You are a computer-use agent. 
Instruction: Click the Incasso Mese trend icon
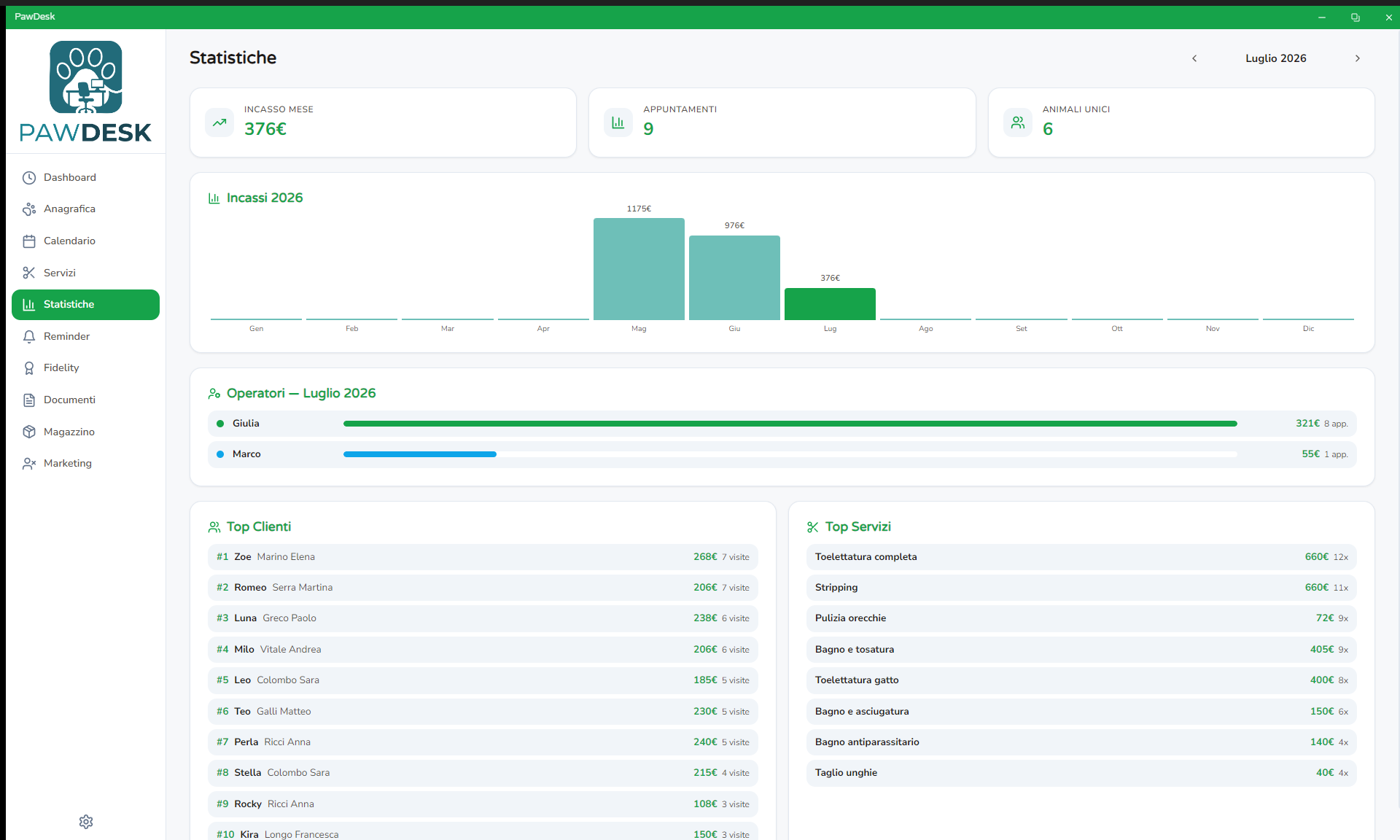click(x=219, y=122)
